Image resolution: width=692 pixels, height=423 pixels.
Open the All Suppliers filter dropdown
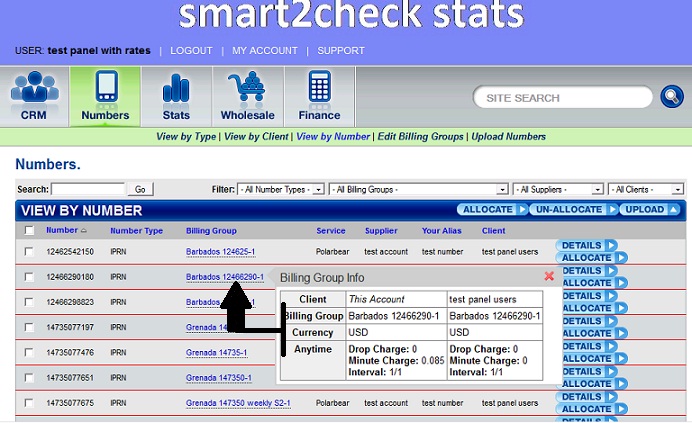(x=558, y=189)
